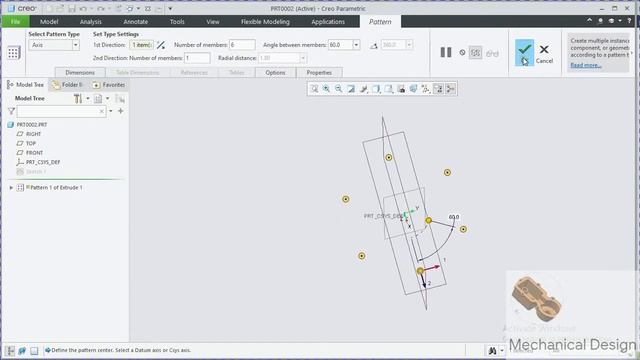Open the Options tab

click(x=276, y=73)
